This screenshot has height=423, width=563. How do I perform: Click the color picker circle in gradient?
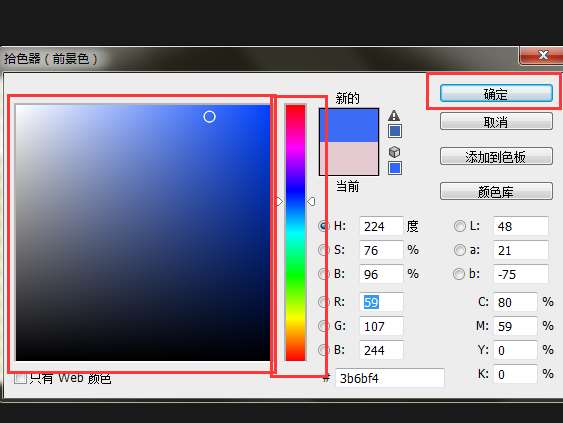[209, 117]
